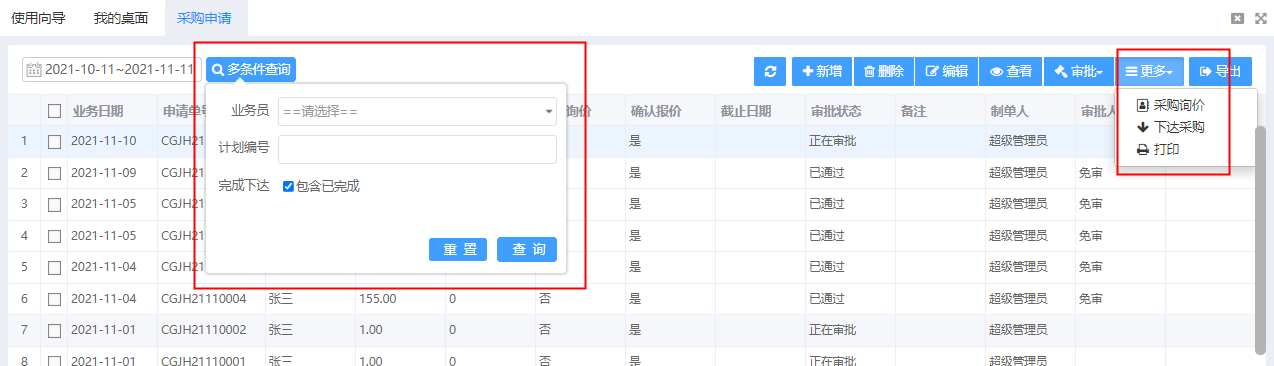Switch to the 我的桌面 tab
1274x366 pixels.
pyautogui.click(x=121, y=18)
